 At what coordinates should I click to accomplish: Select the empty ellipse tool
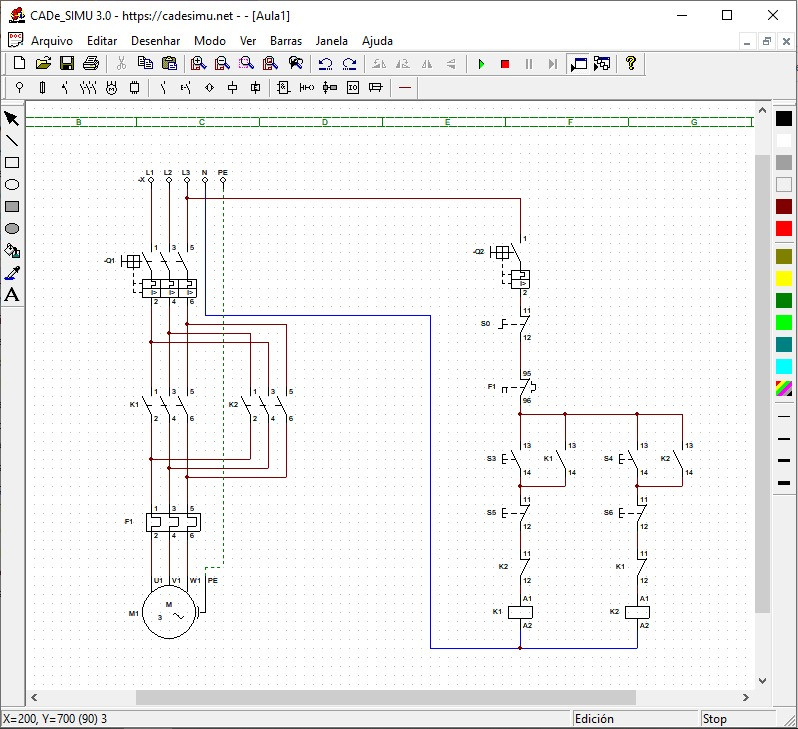point(12,184)
